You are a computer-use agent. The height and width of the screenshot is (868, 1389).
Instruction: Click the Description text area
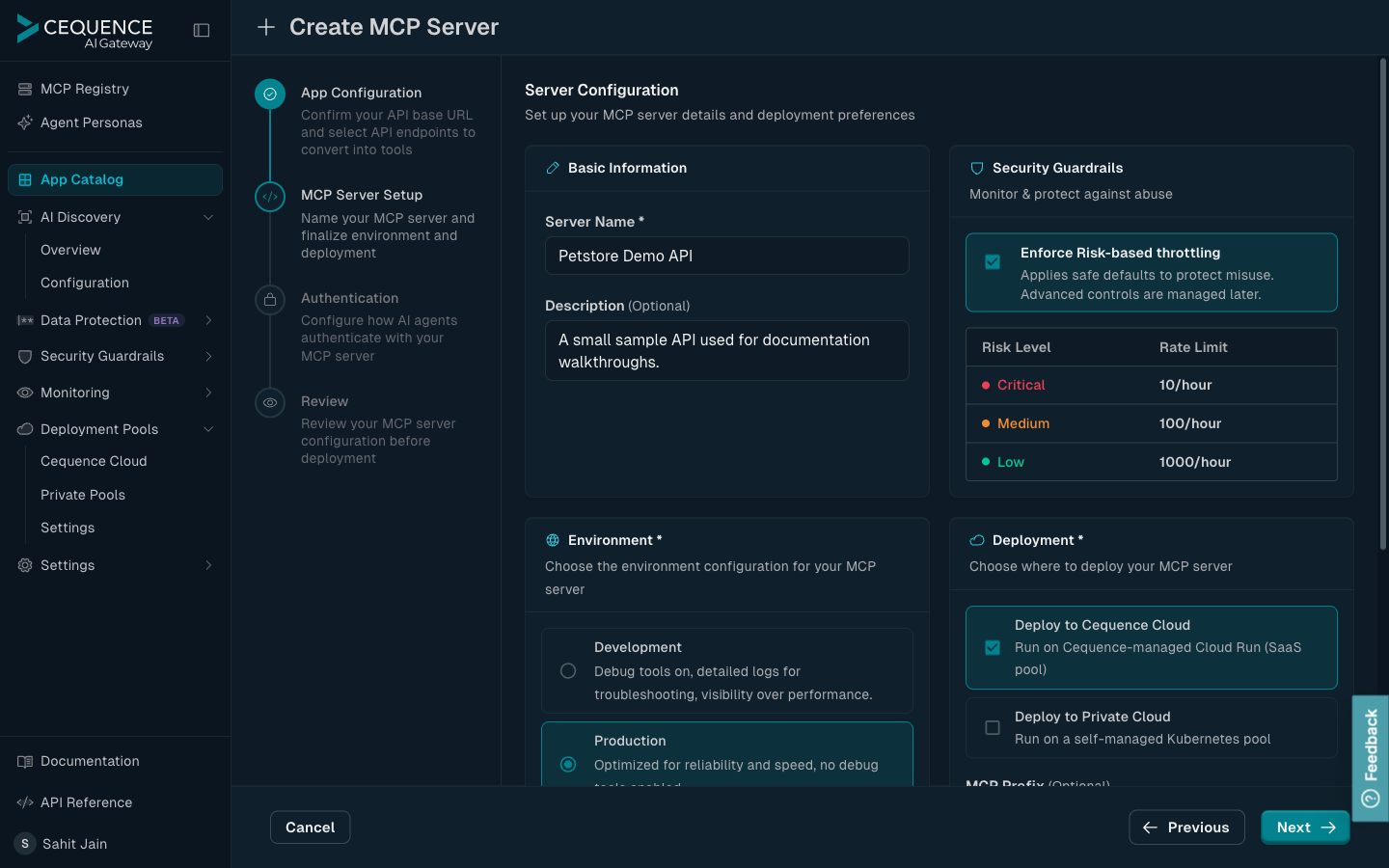[727, 351]
